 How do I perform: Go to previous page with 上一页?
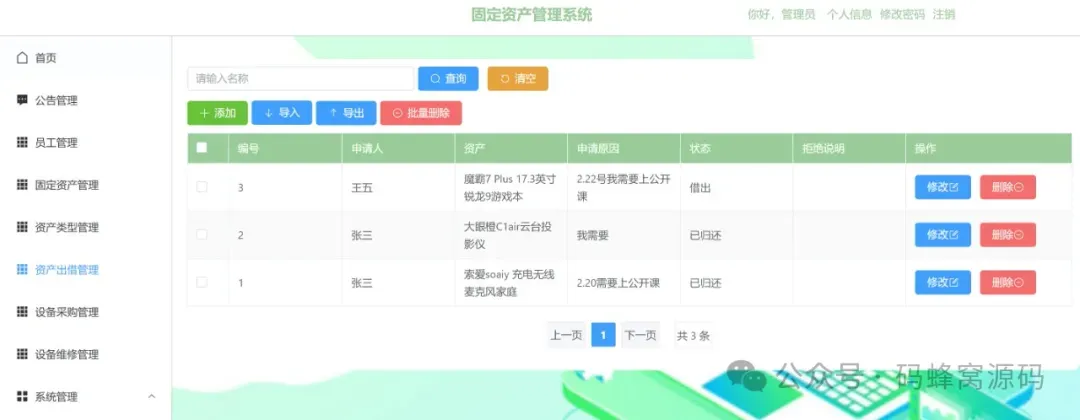[x=566, y=335]
